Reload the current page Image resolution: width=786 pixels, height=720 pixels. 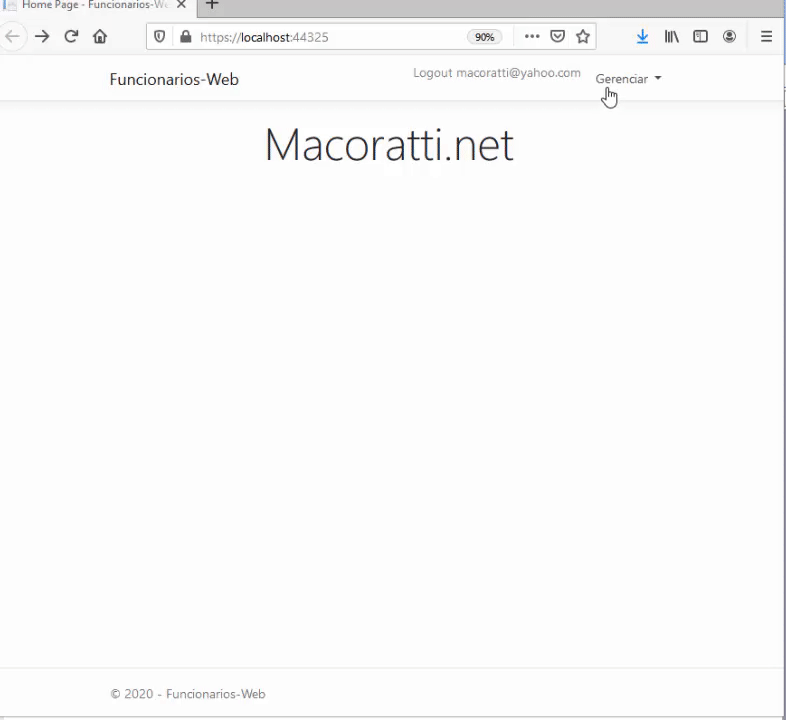click(x=71, y=37)
